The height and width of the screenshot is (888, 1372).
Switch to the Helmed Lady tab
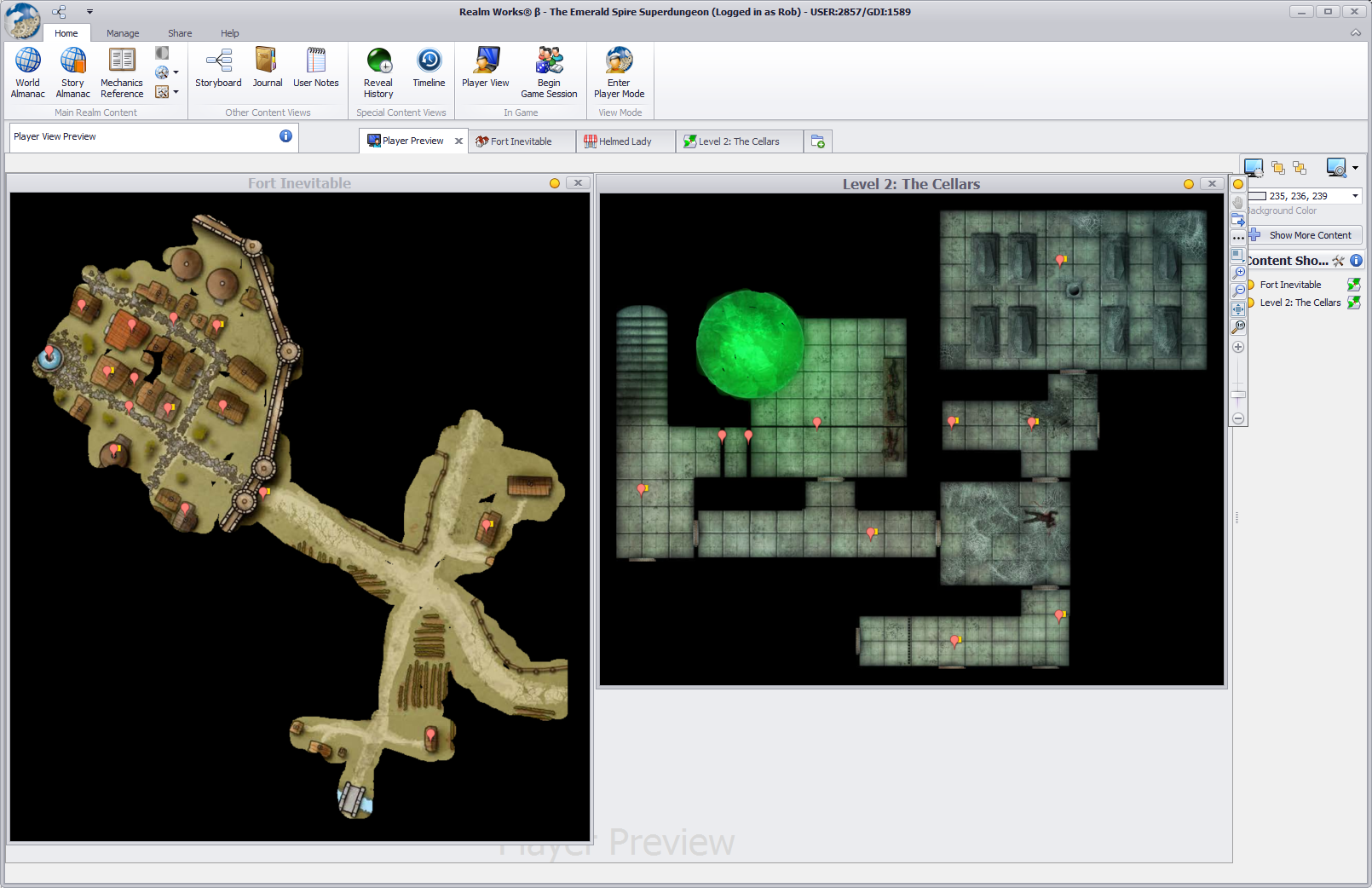coord(625,141)
